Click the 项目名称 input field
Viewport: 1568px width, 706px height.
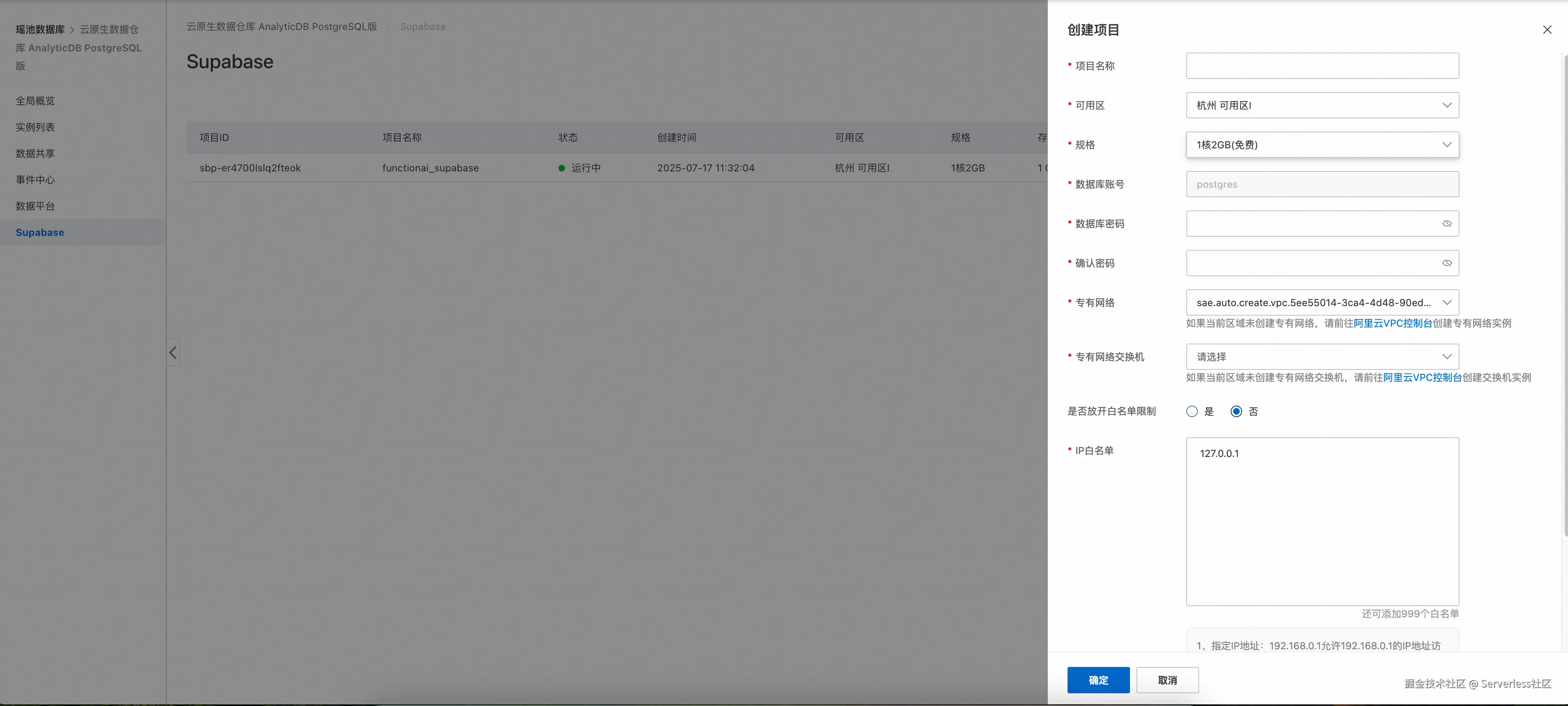[1322, 66]
